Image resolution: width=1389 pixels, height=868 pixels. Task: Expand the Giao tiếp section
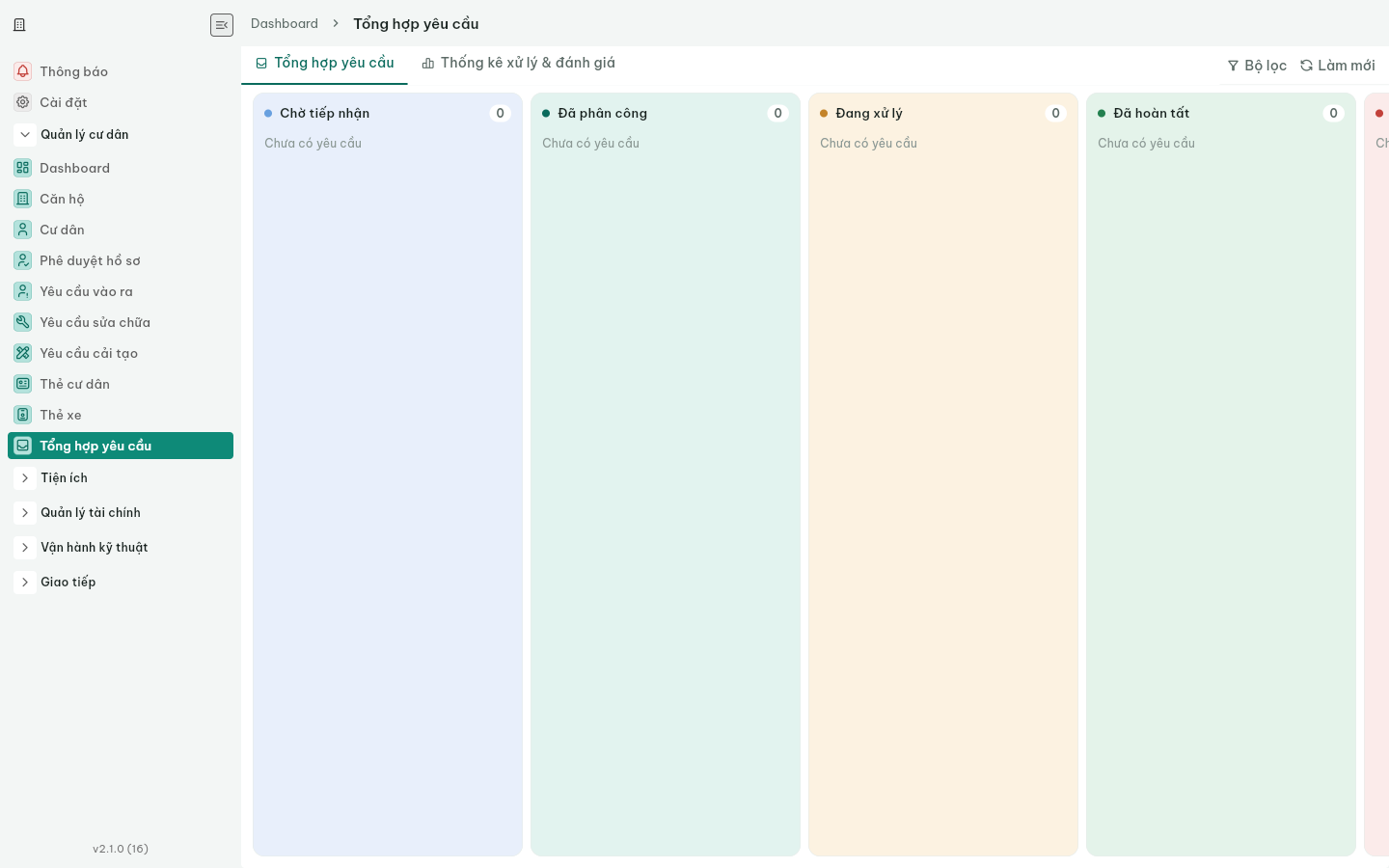[25, 583]
